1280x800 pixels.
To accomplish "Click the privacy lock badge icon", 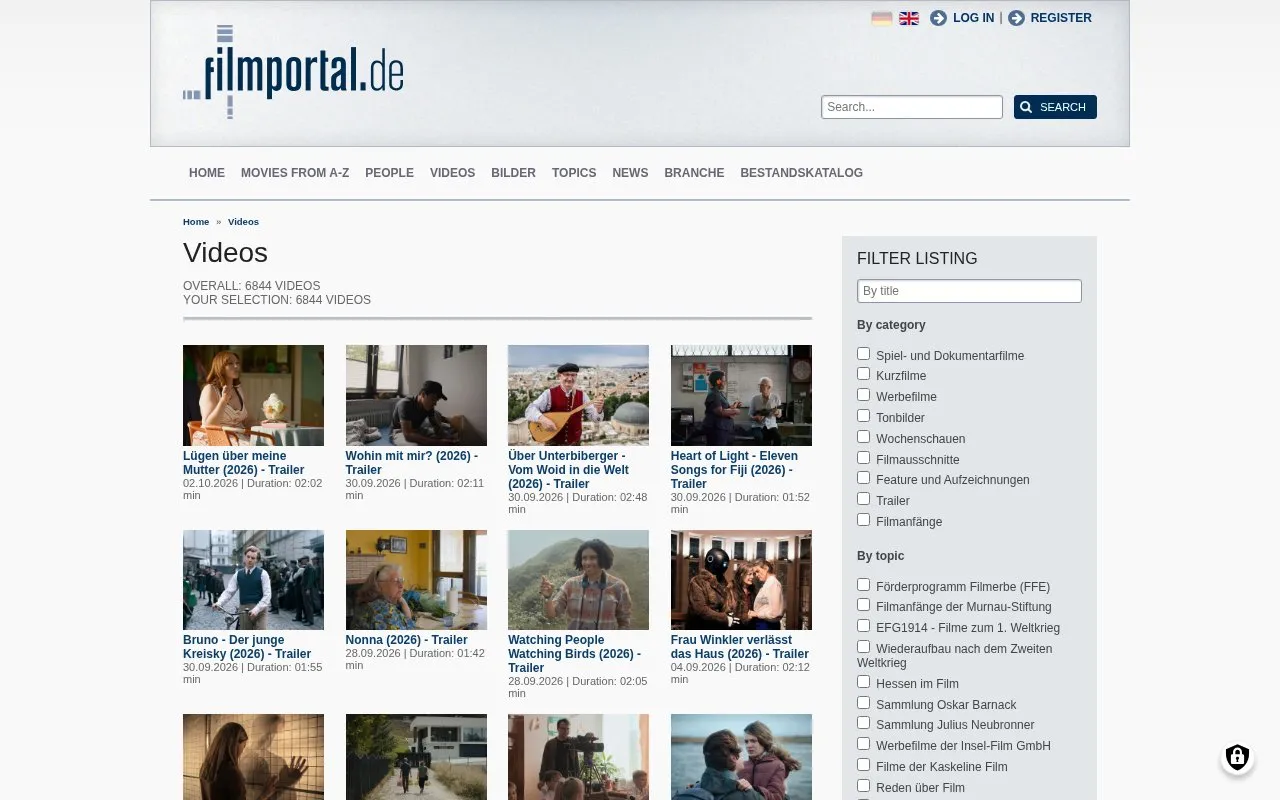I will coord(1237,757).
